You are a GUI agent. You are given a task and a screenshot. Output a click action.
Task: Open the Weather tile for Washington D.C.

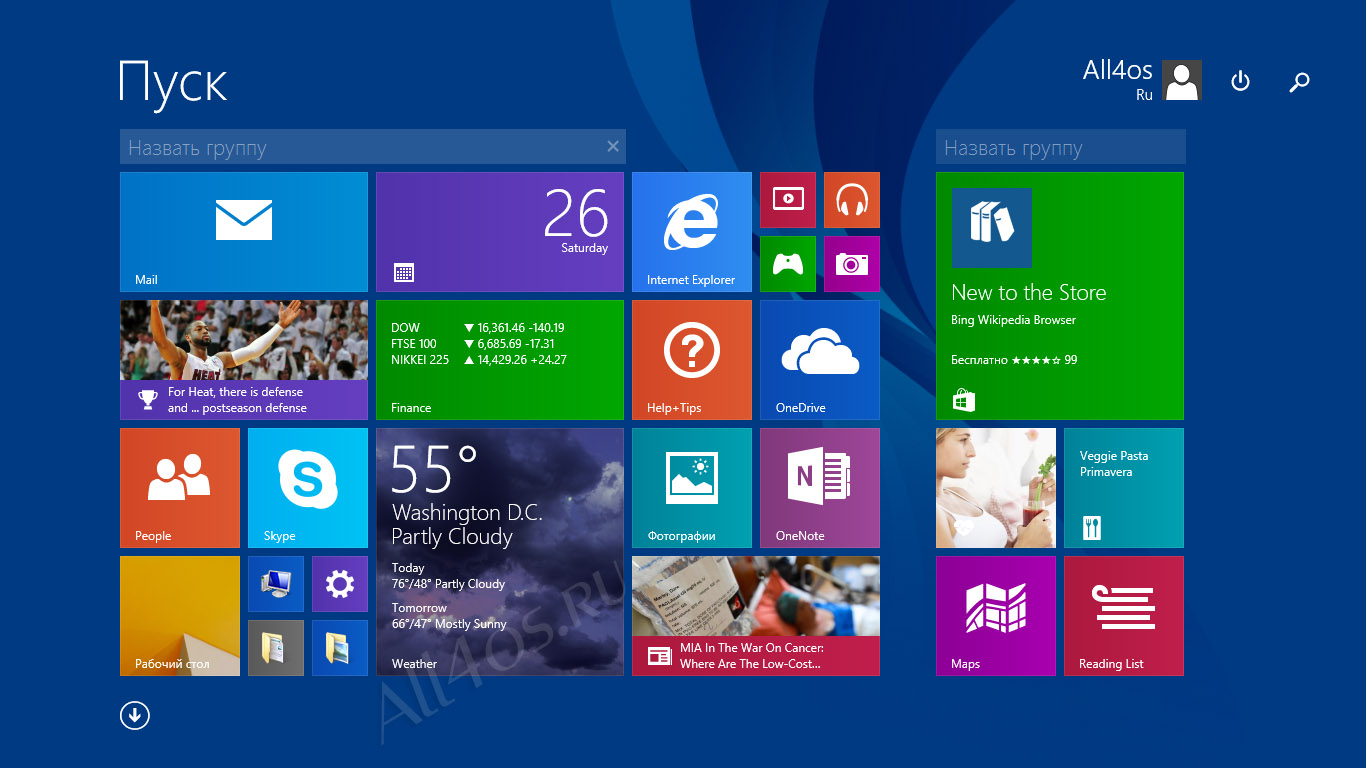(x=500, y=552)
